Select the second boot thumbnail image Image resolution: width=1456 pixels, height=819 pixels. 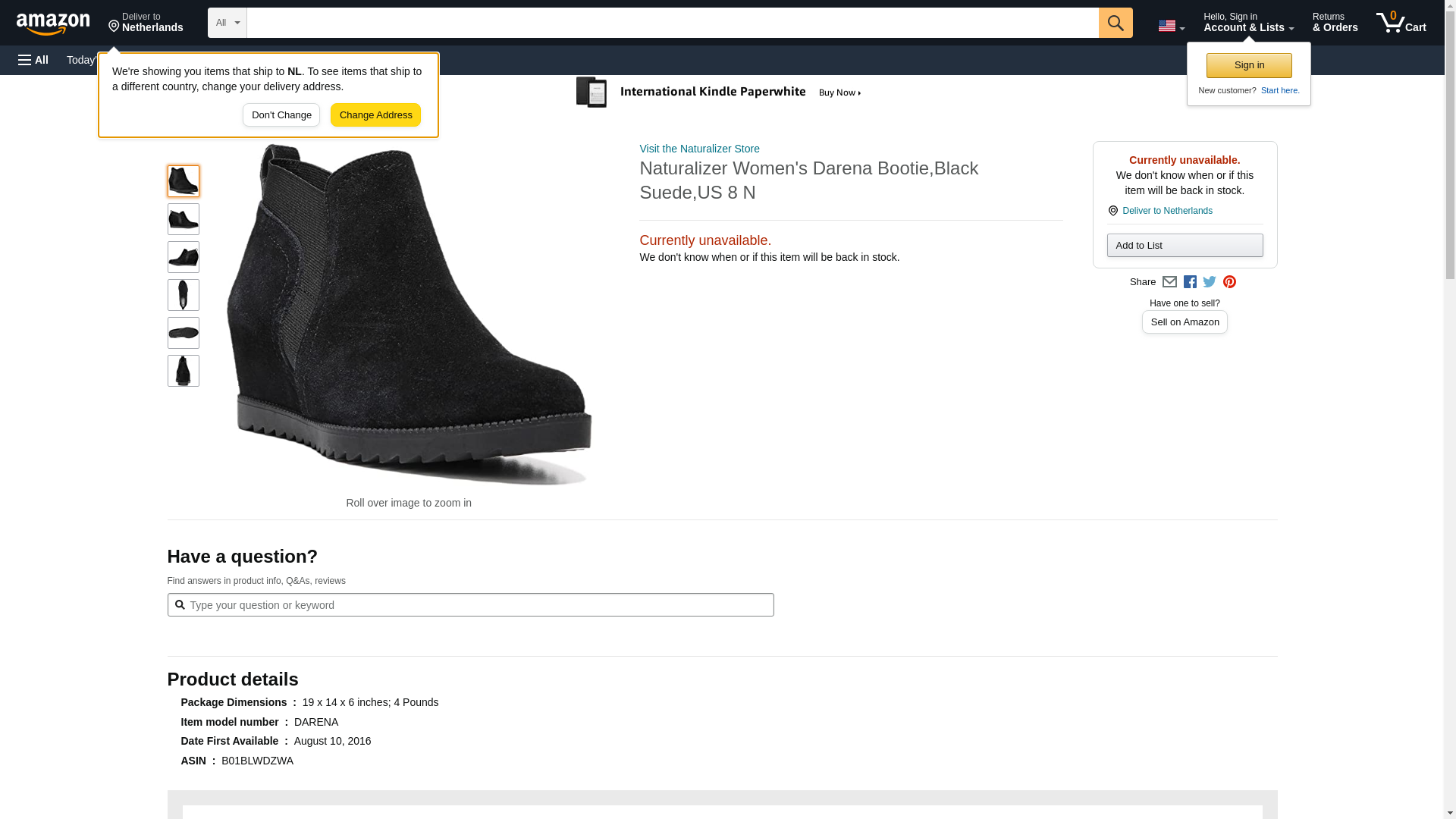(x=184, y=219)
